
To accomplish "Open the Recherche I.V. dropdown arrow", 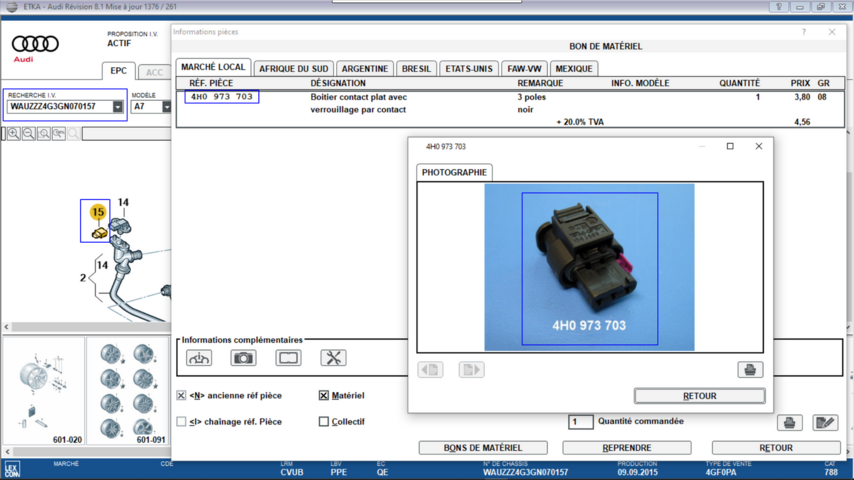I will click(x=118, y=107).
